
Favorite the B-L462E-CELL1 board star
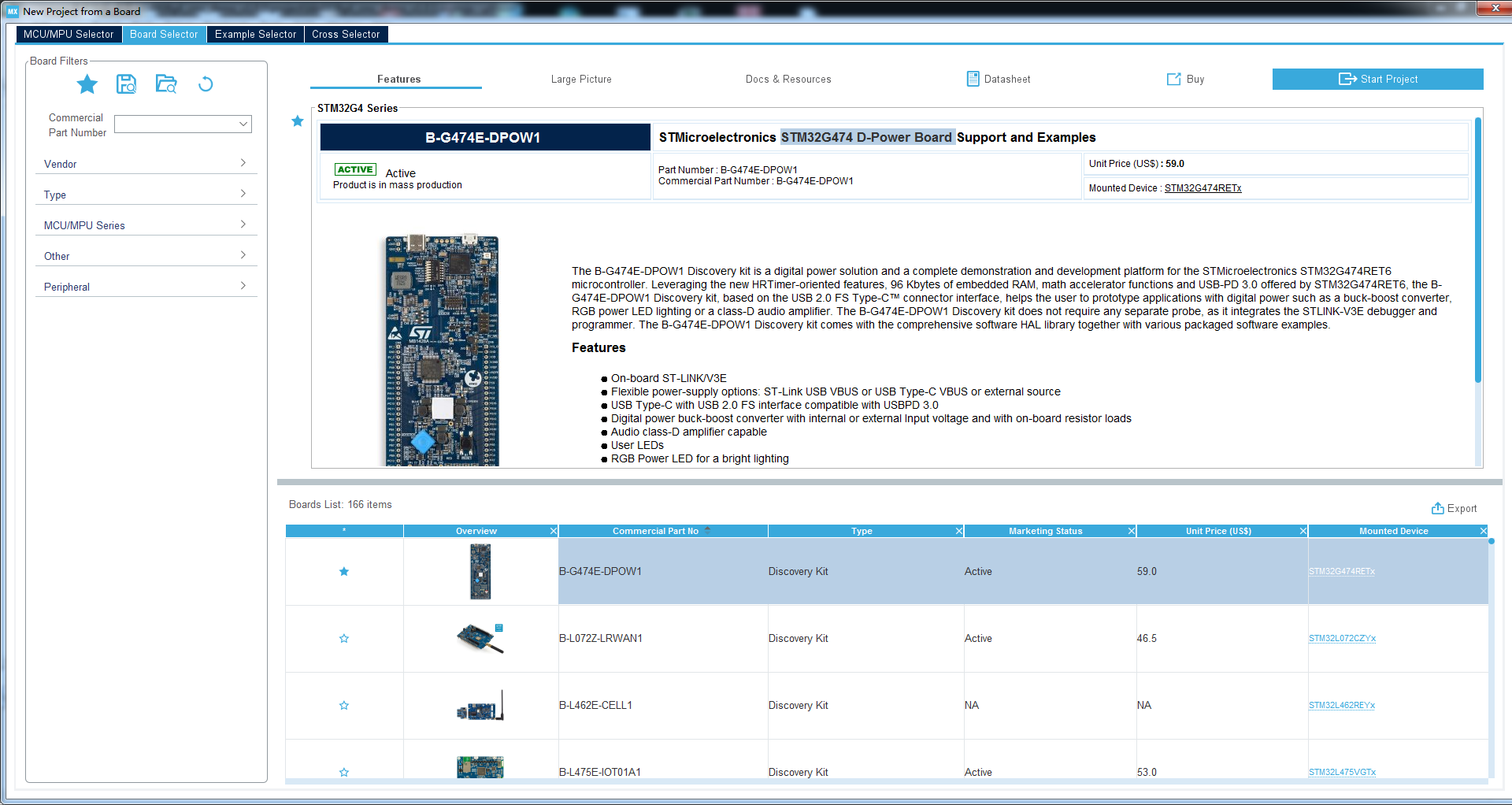tap(344, 705)
